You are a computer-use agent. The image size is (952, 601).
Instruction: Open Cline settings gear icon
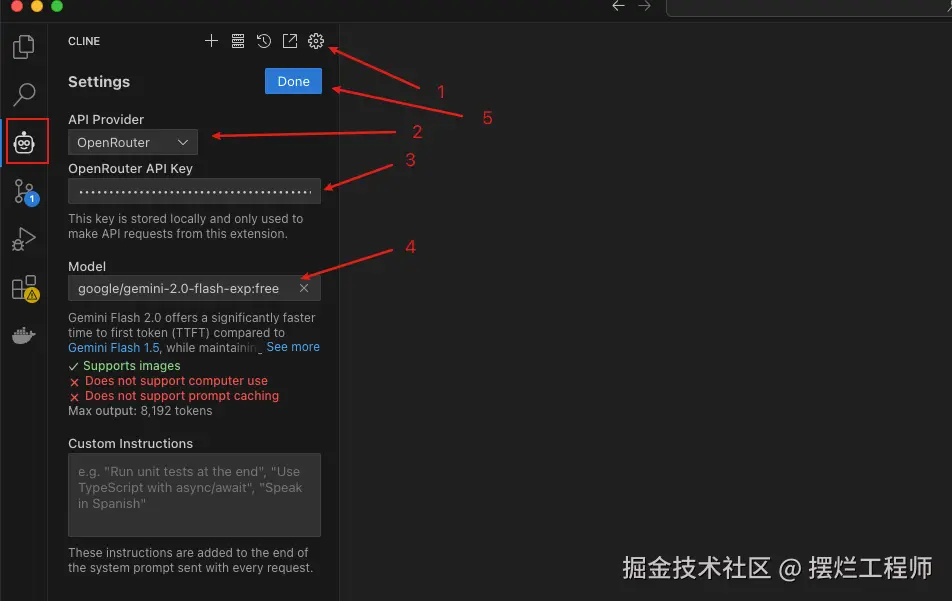click(x=316, y=41)
